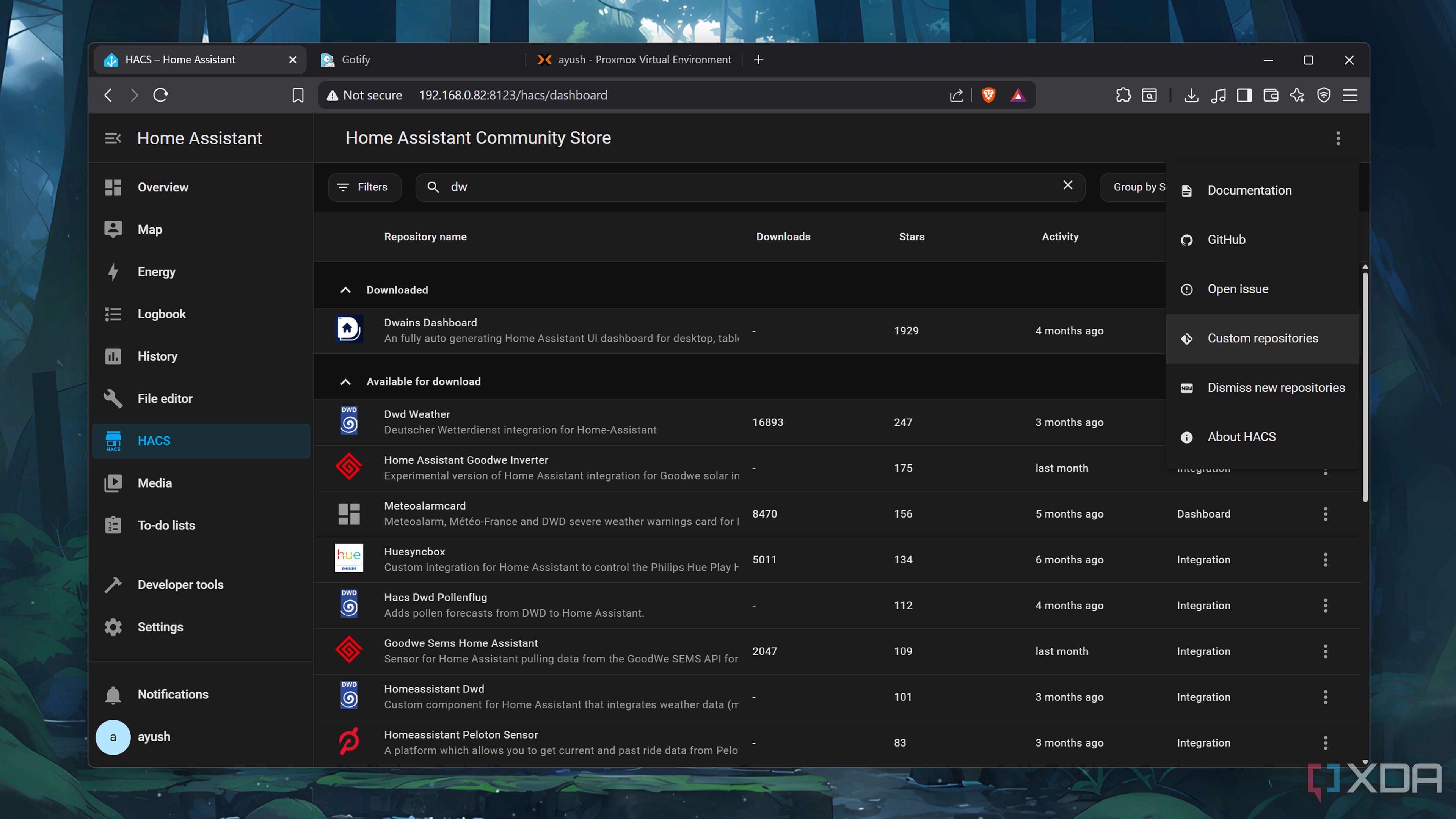Open the HACS top-right overflow menu
The height and width of the screenshot is (819, 1456).
click(x=1338, y=138)
